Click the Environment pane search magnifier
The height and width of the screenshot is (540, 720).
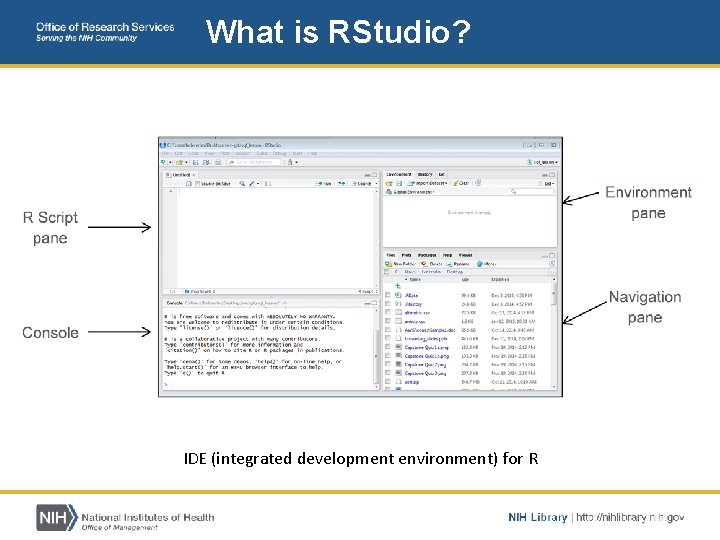pyautogui.click(x=513, y=191)
